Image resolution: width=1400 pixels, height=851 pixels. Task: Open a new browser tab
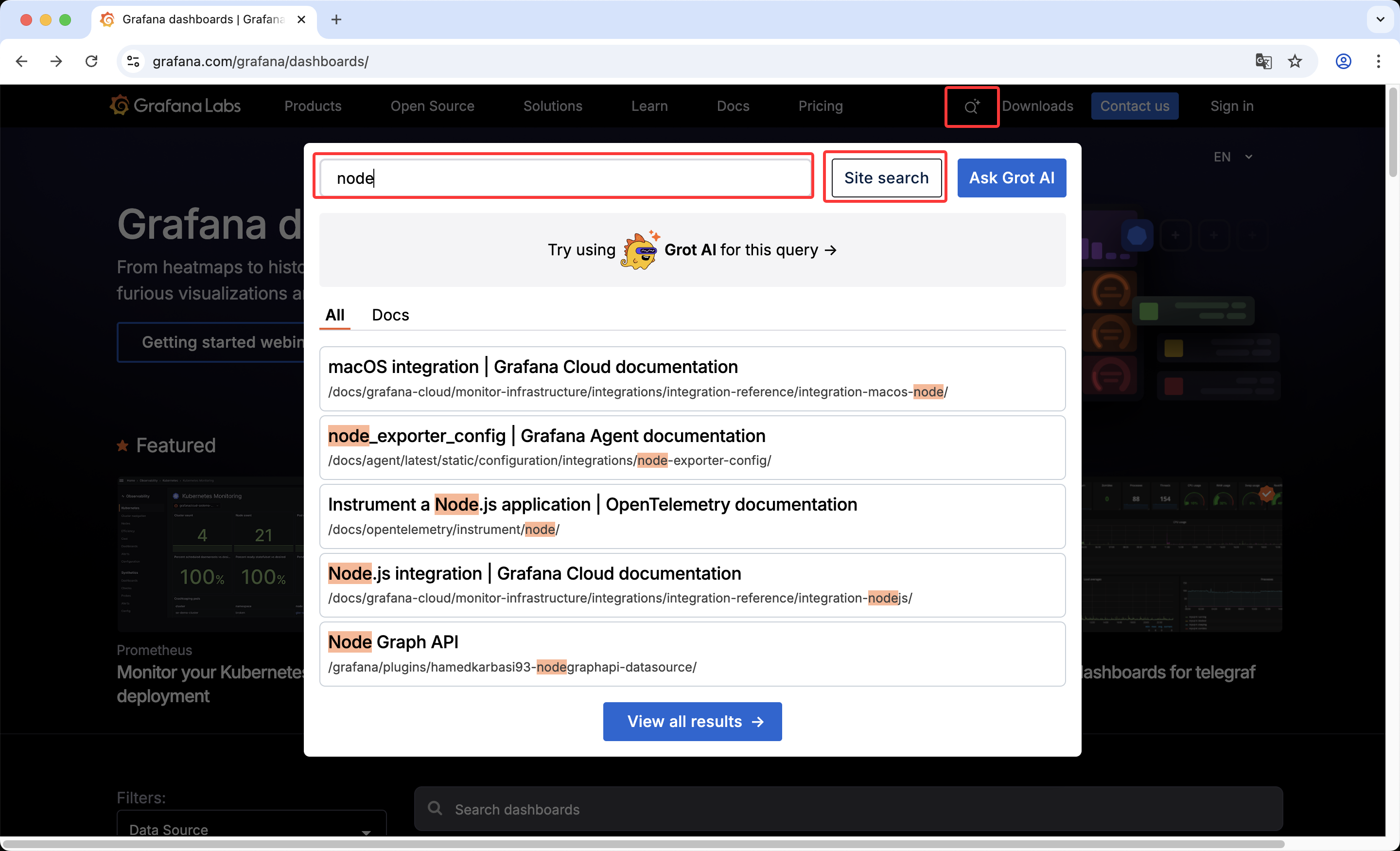point(336,20)
